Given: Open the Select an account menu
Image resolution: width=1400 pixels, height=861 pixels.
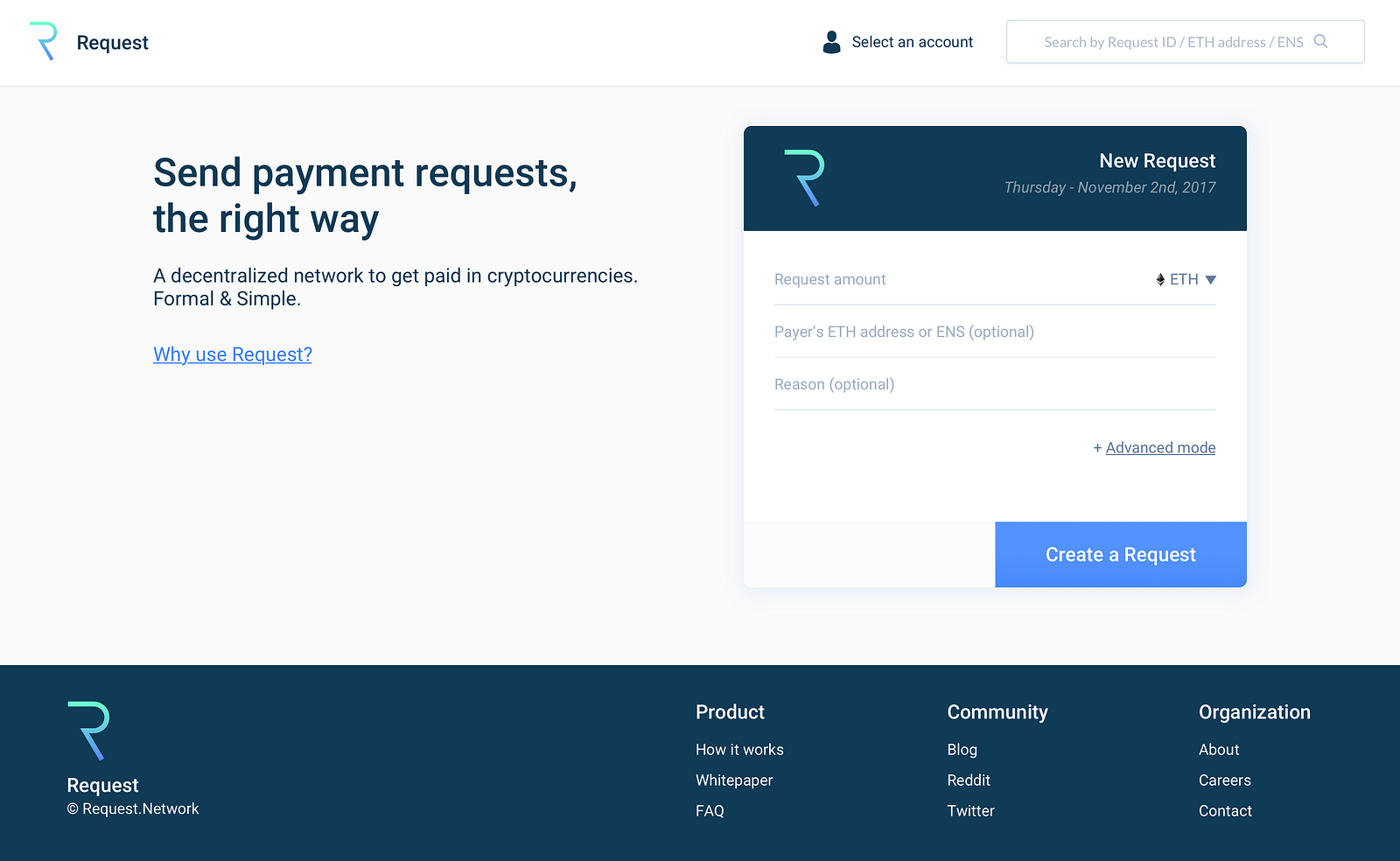Looking at the screenshot, I should click(898, 42).
